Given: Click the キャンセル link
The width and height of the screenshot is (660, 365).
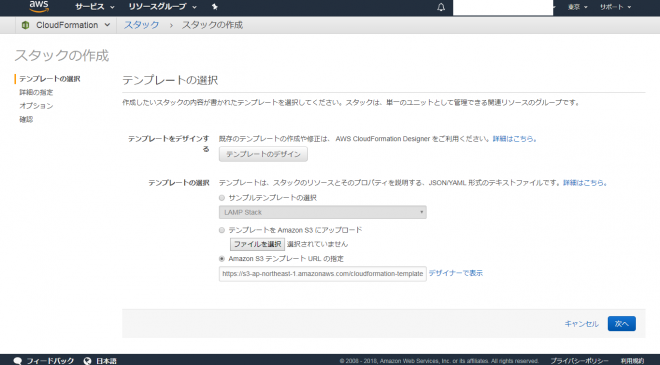Looking at the screenshot, I should [581, 324].
